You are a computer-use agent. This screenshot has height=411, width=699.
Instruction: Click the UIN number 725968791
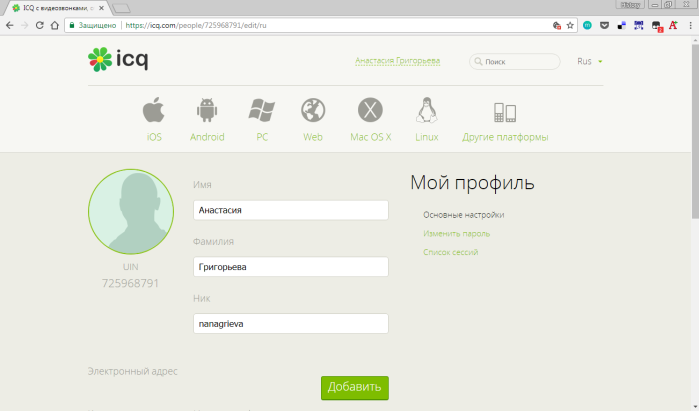coord(130,283)
